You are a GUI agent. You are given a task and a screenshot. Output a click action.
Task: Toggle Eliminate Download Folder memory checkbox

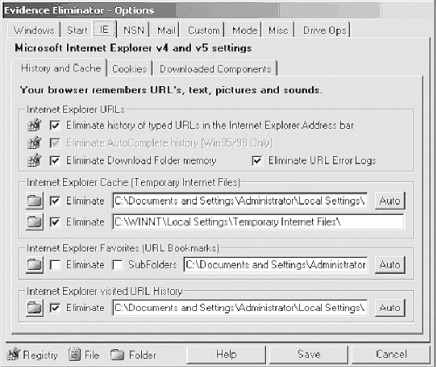[x=55, y=161]
